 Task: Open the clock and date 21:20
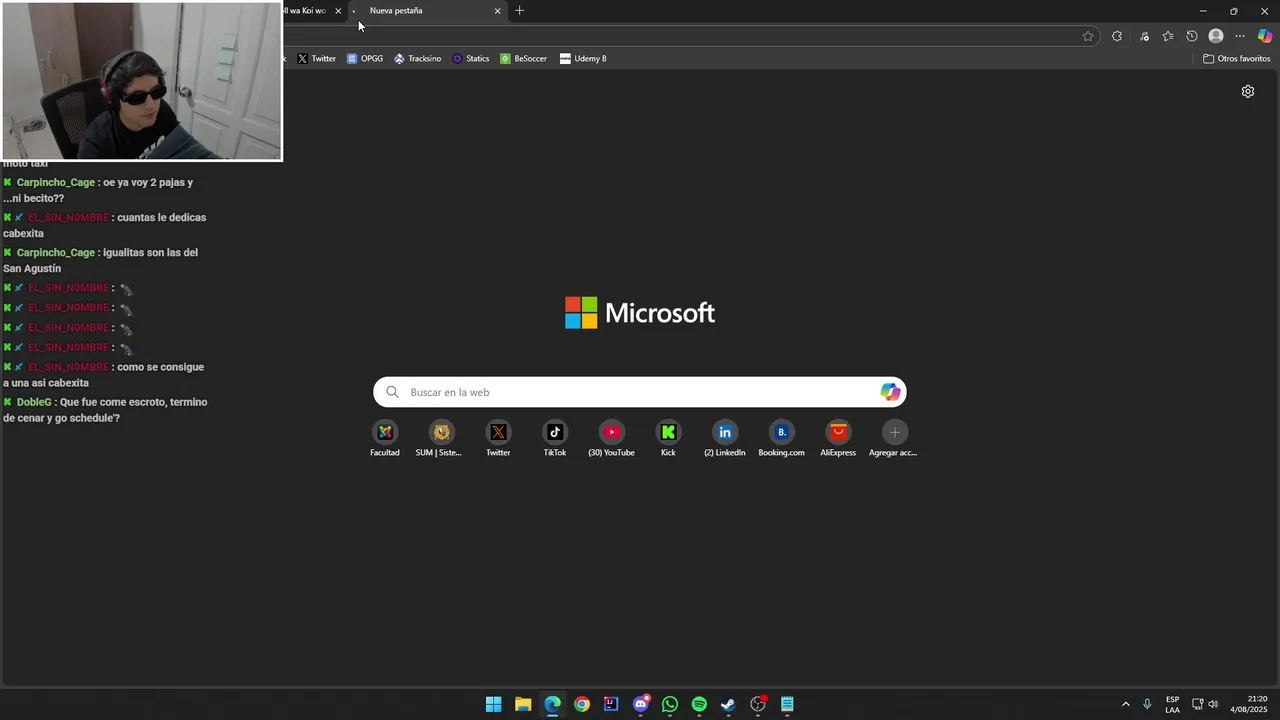click(x=1249, y=704)
